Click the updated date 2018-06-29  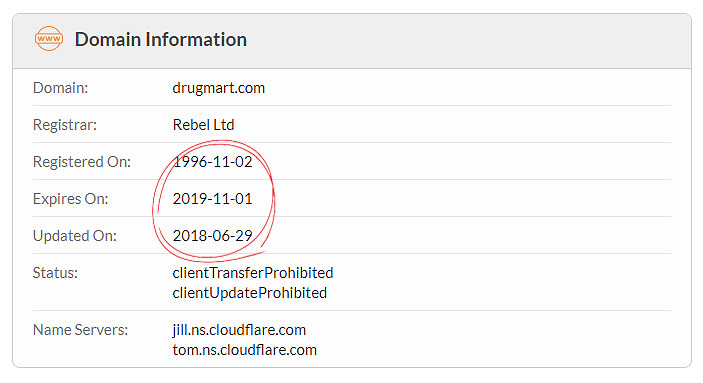click(213, 235)
